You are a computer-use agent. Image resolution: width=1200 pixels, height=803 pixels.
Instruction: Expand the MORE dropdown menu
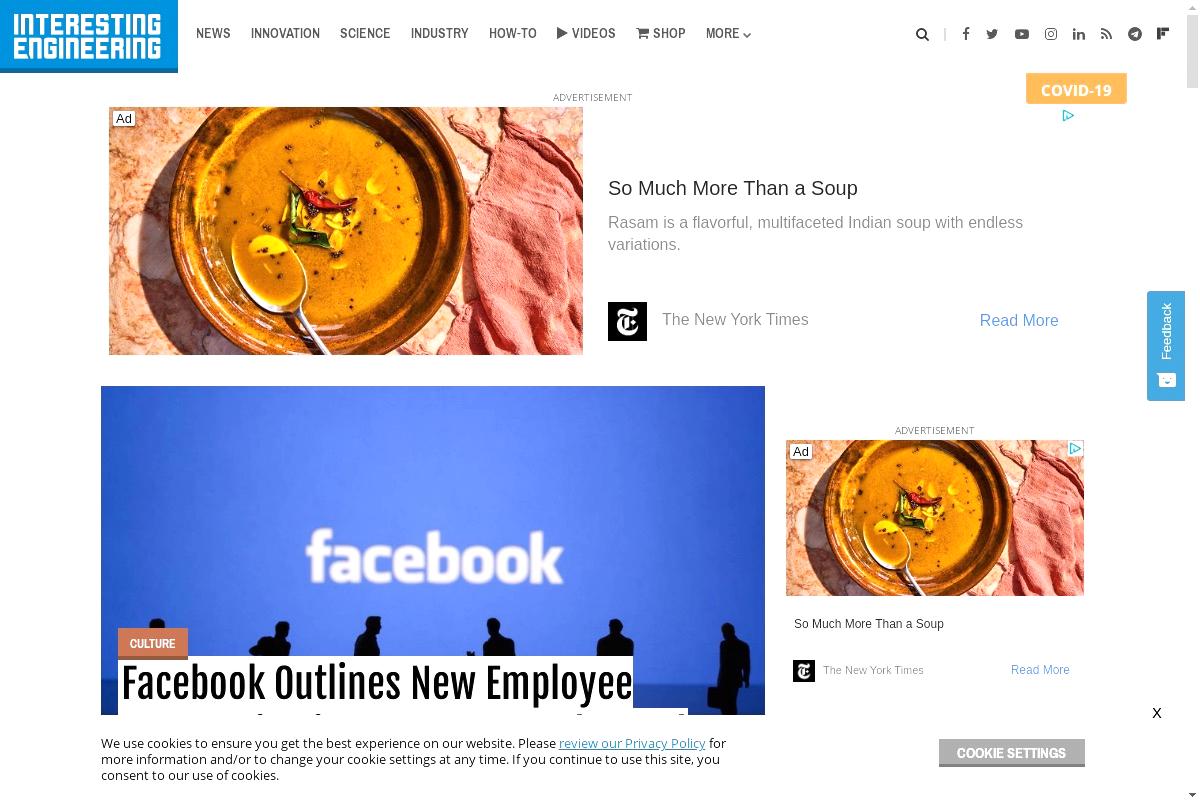[x=728, y=34]
